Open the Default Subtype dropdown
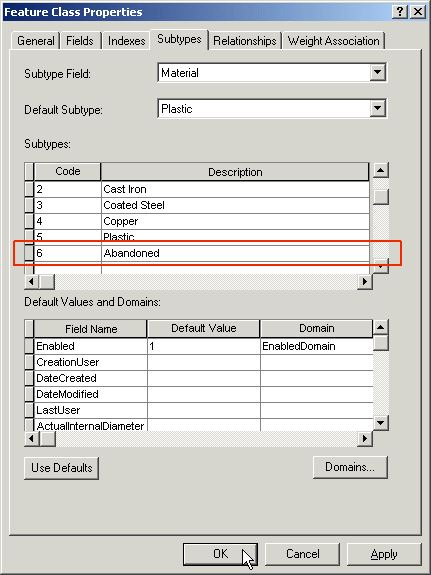Image resolution: width=431 pixels, height=575 pixels. 377,109
